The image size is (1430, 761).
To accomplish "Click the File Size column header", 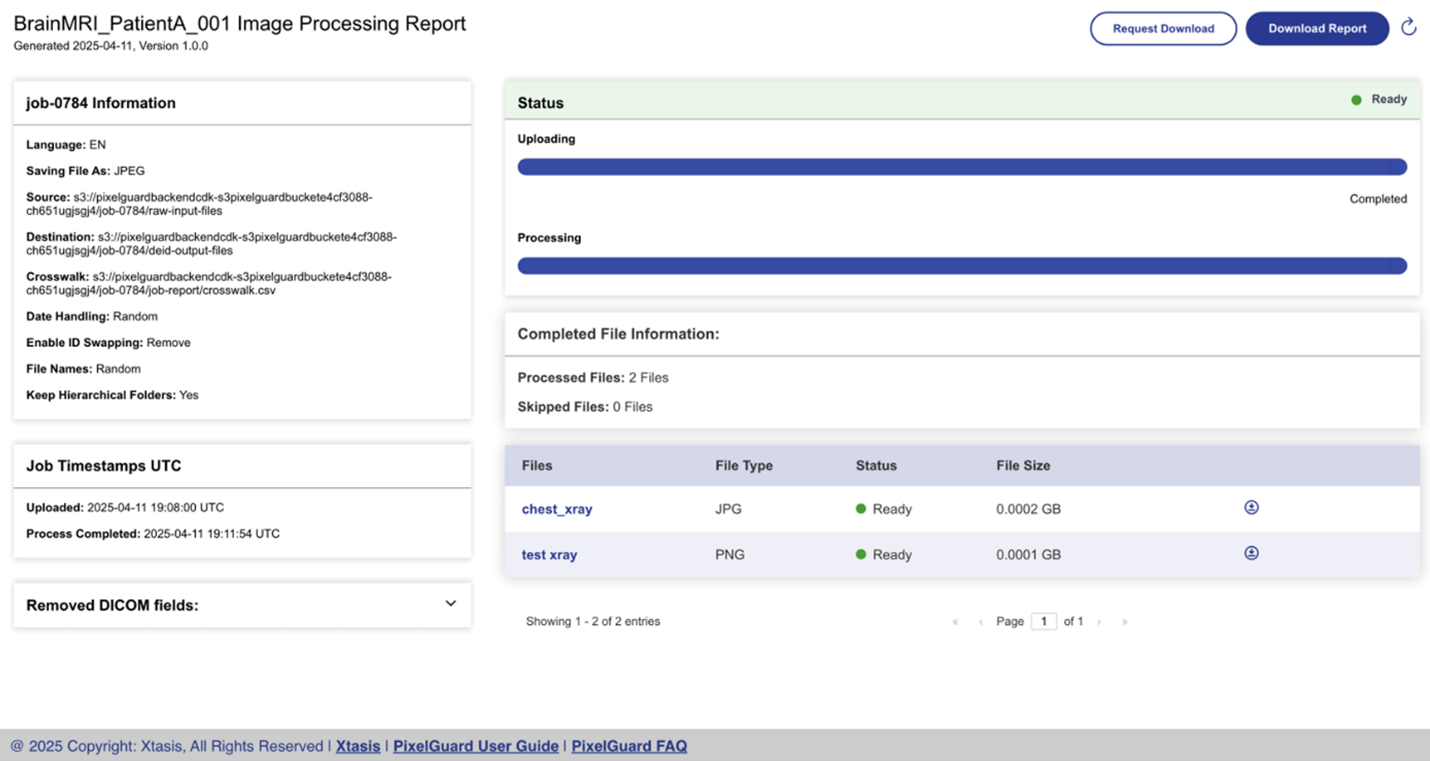I will pos(1023,466).
